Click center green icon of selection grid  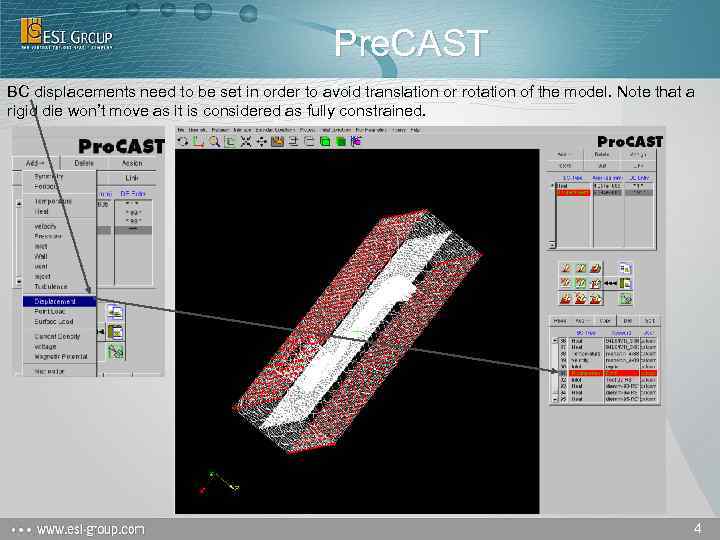pos(580,283)
